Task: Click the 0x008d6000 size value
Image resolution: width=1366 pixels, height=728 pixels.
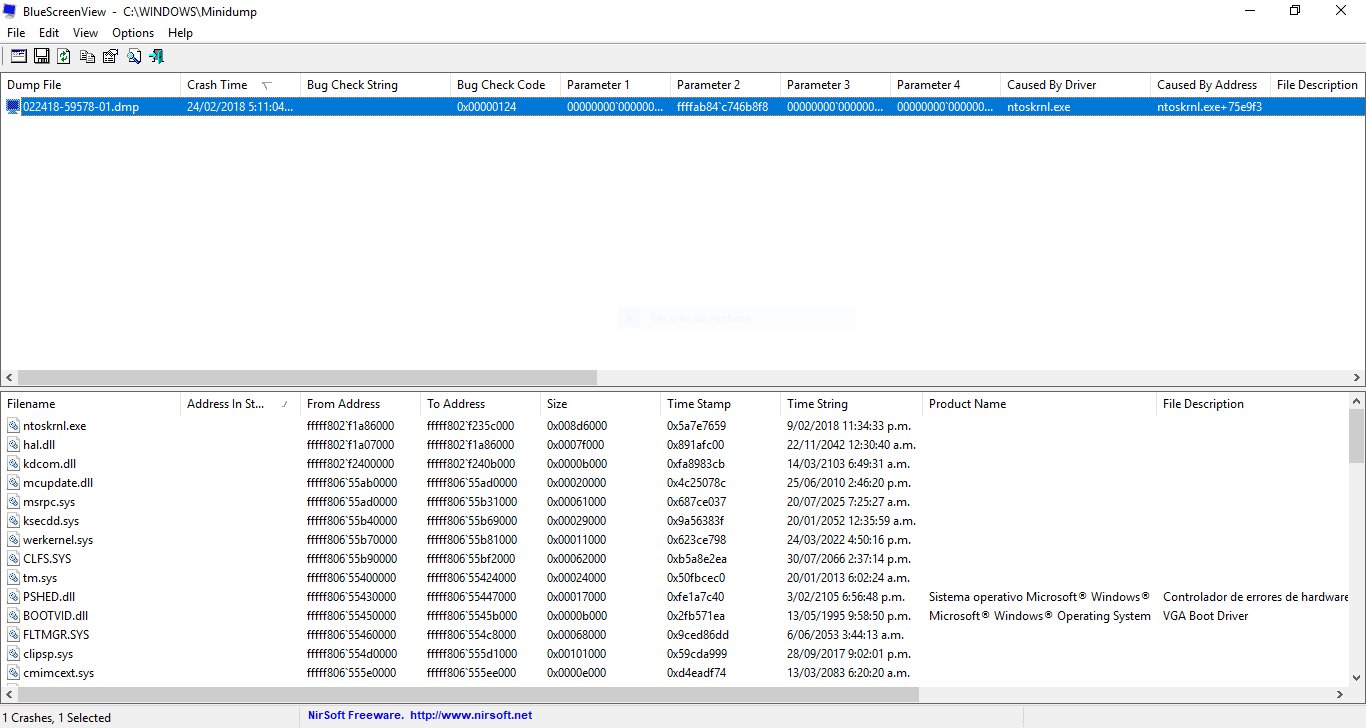Action: click(x=577, y=426)
